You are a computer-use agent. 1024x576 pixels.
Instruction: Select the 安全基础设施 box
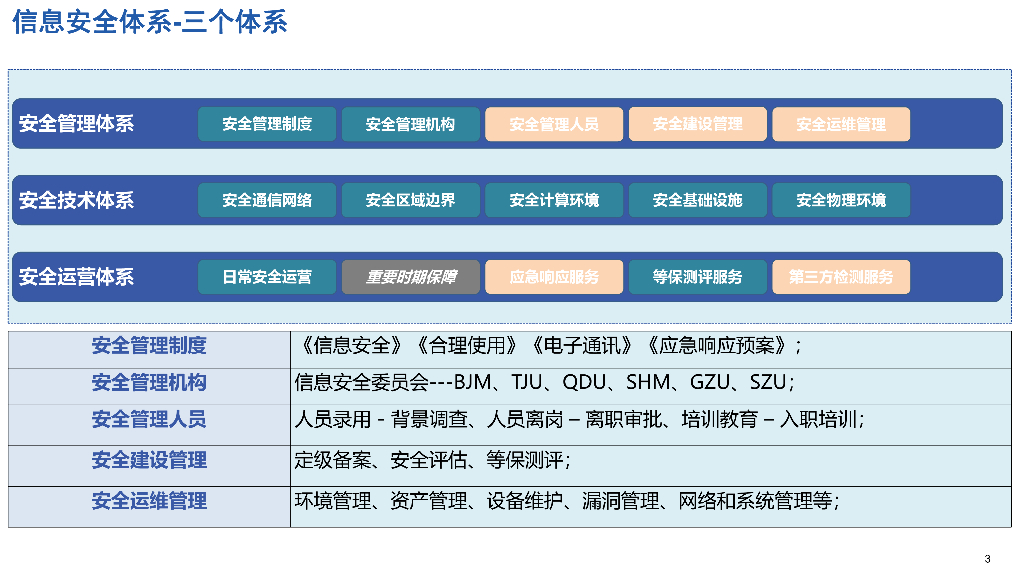click(697, 200)
